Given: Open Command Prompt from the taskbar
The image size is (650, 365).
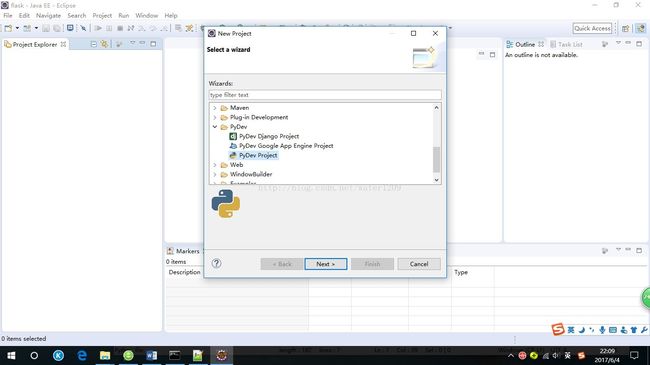Looking at the screenshot, I should [175, 355].
